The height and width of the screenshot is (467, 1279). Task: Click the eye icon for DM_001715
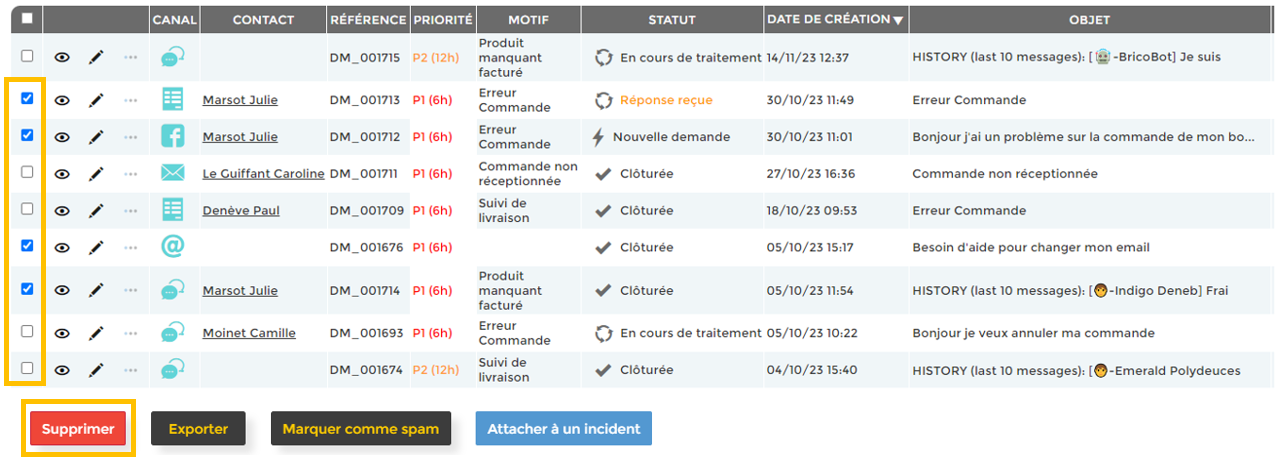[62, 58]
